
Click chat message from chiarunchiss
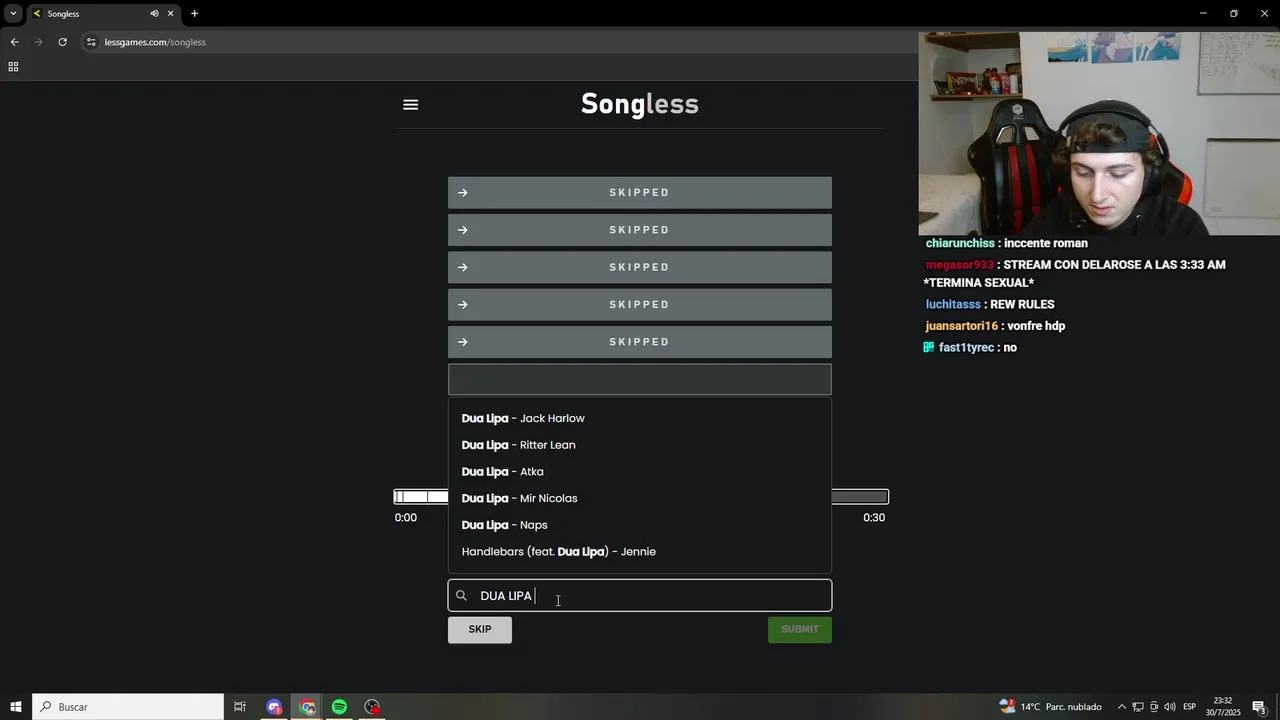pyautogui.click(x=1006, y=243)
